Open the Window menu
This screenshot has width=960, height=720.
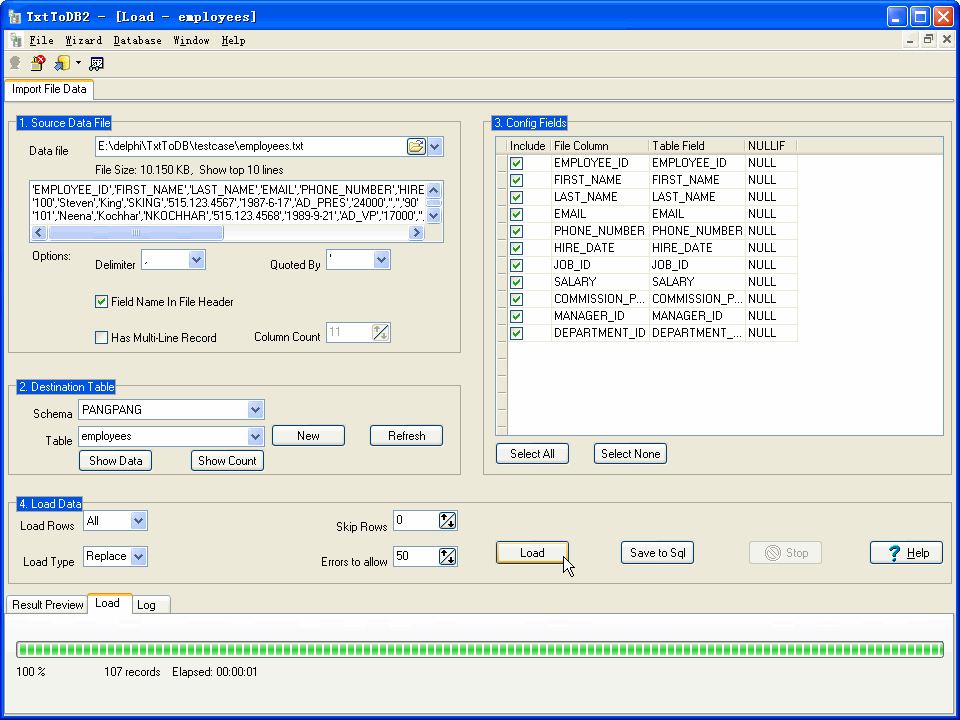point(191,40)
